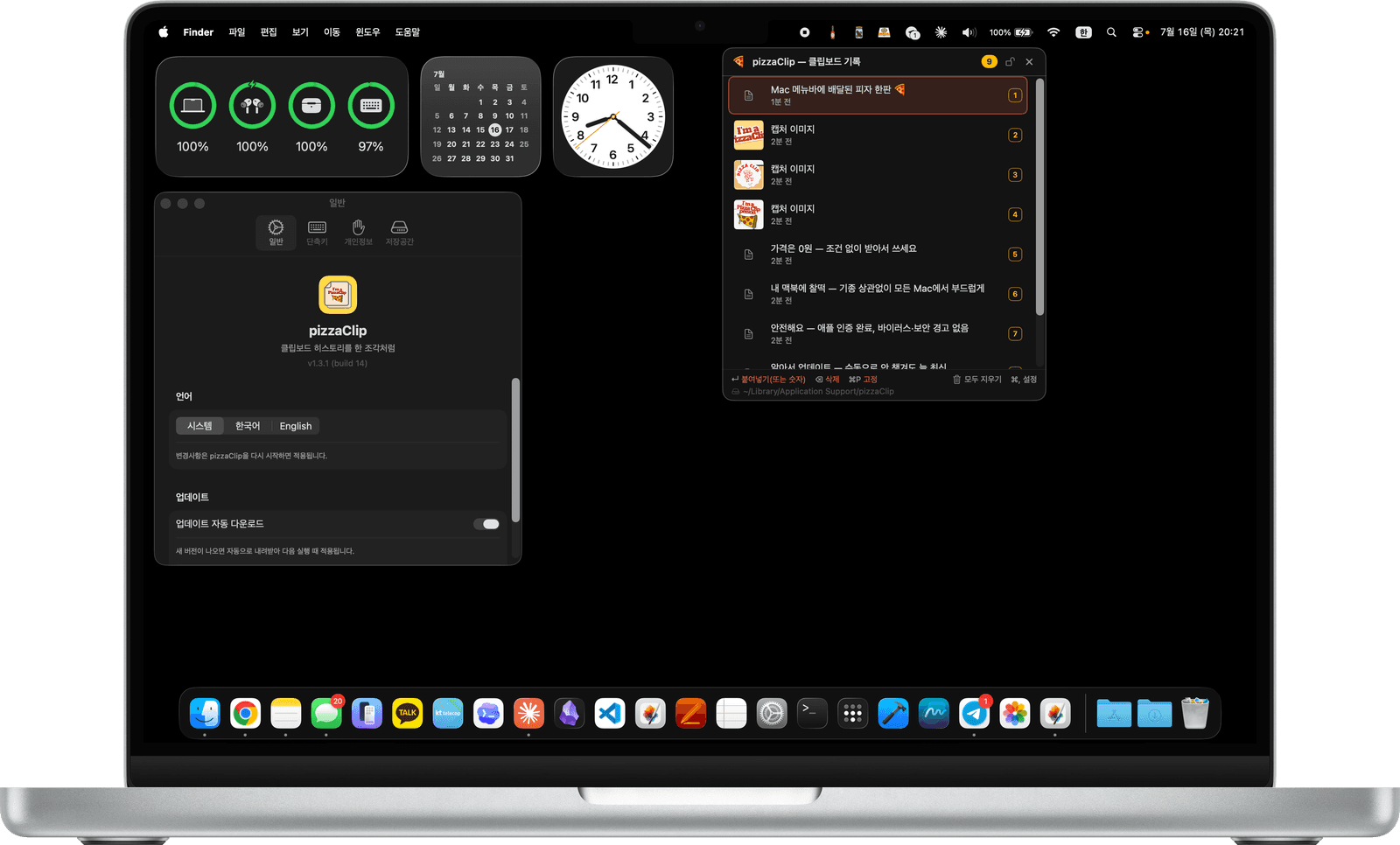Click the document icon of the 내 맥북에 찰떡 clip
Viewport: 1400px width, 845px height.
click(748, 295)
